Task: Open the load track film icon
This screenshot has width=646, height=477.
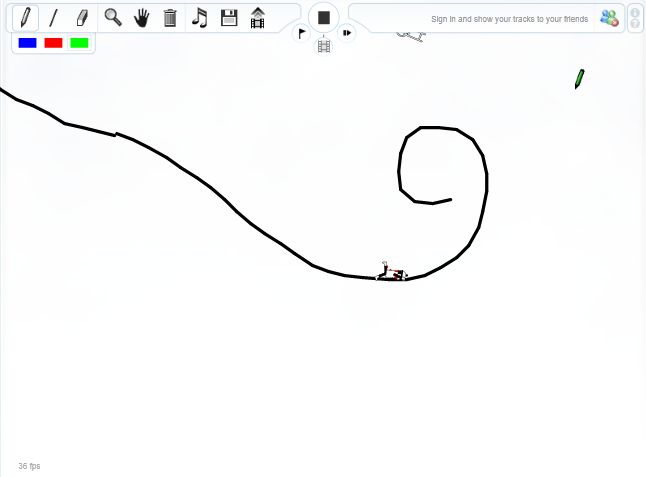Action: [257, 18]
